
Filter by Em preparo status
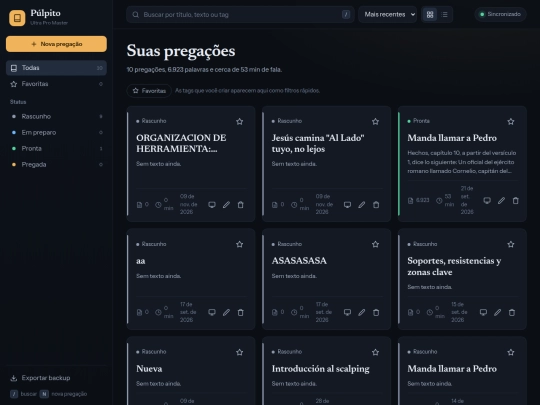(56, 133)
